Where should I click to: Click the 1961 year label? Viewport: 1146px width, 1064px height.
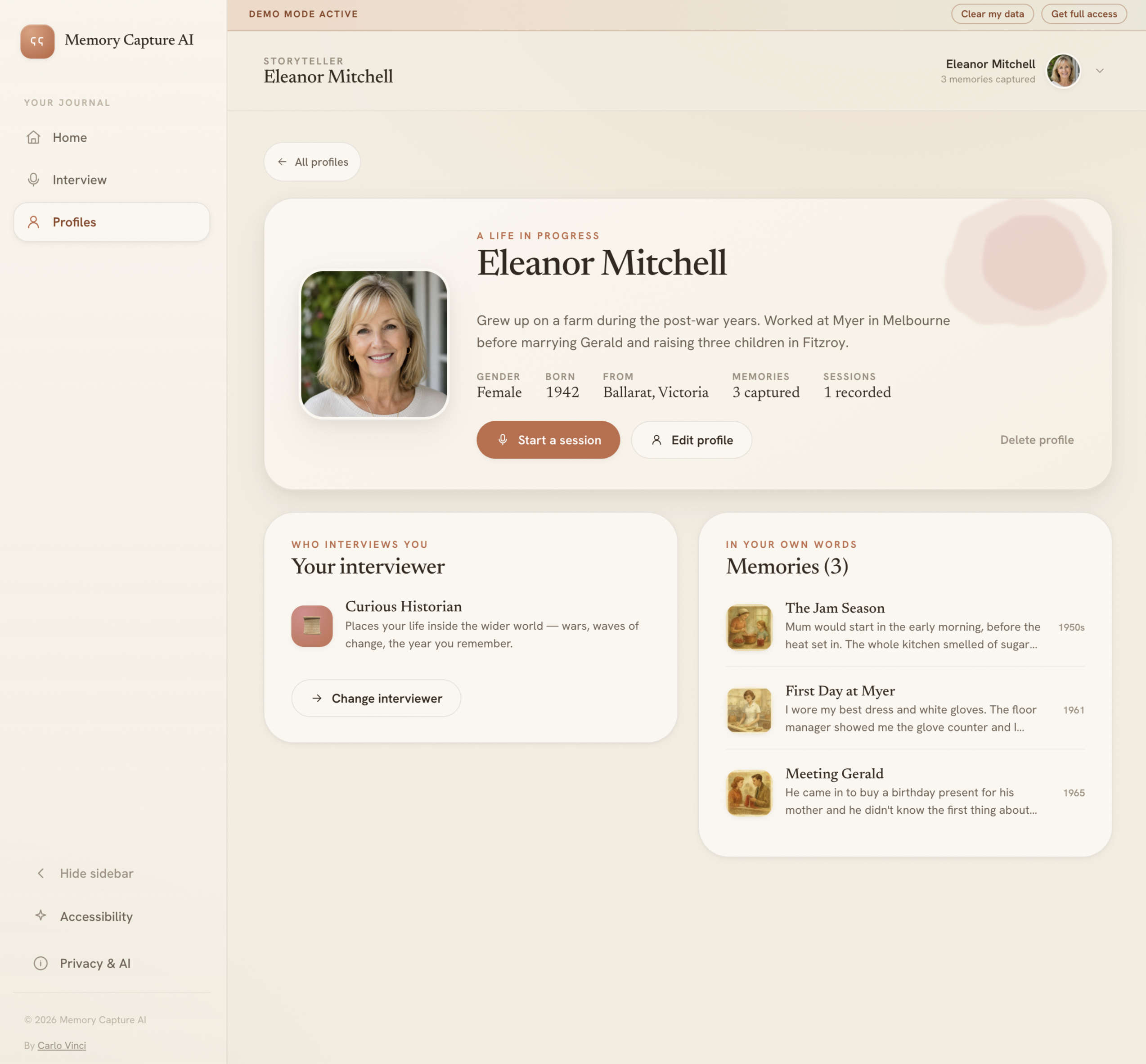pyautogui.click(x=1074, y=710)
